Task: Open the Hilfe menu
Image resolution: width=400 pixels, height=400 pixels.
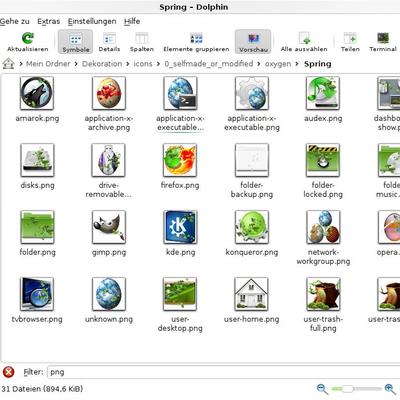Action: click(x=132, y=21)
